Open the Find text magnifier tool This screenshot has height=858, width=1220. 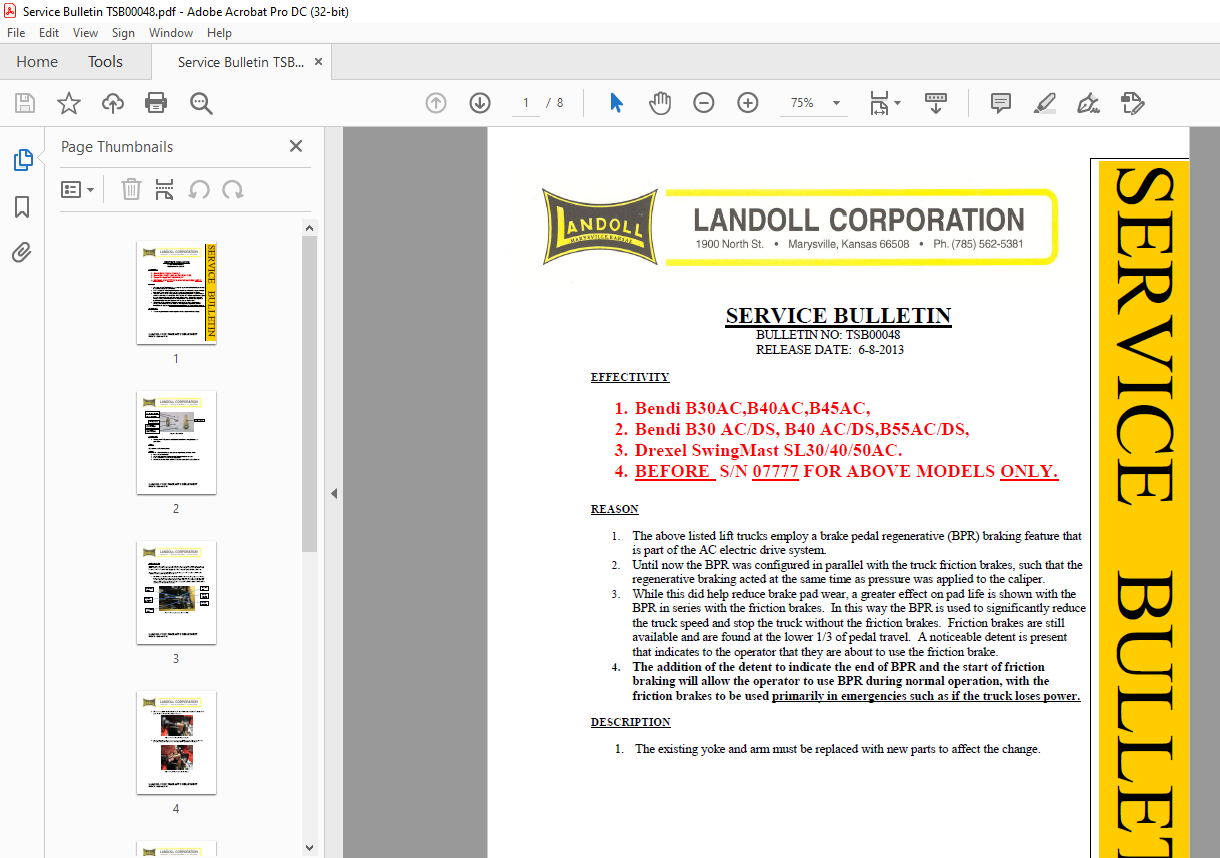point(201,103)
